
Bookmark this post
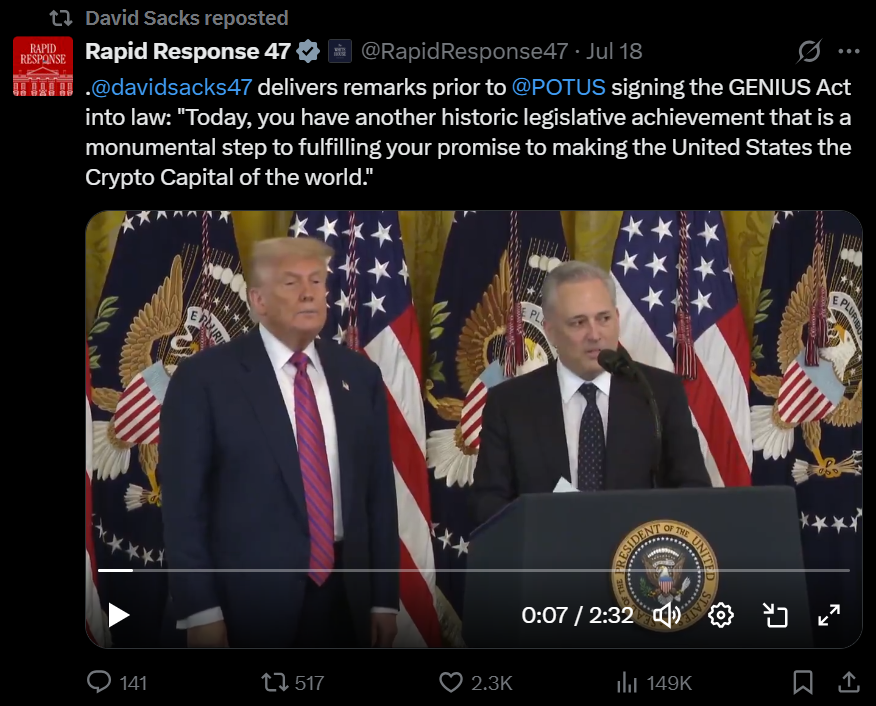(802, 682)
